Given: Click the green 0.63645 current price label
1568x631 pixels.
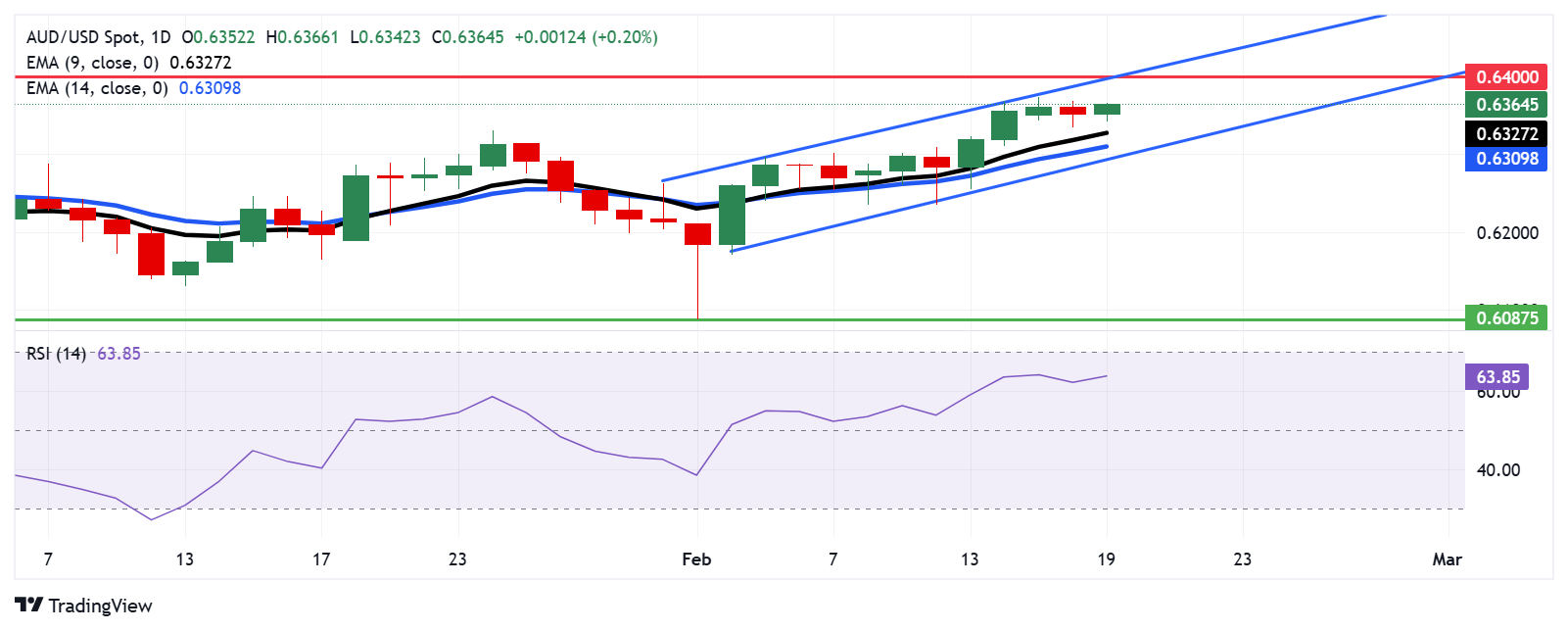Looking at the screenshot, I should pyautogui.click(x=1506, y=104).
